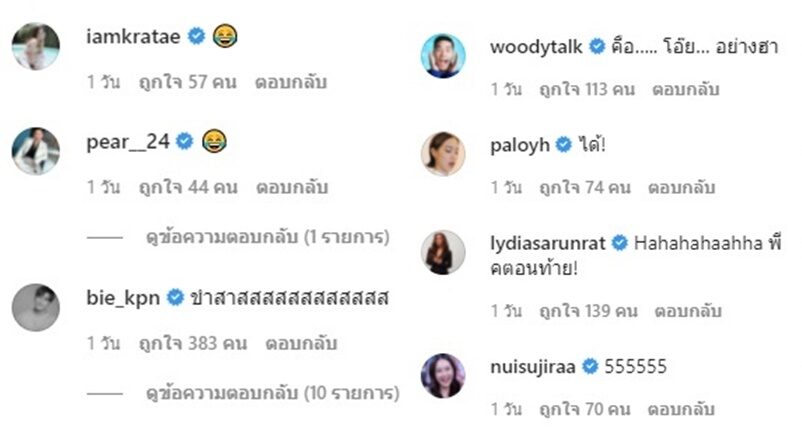The width and height of the screenshot is (802, 428).
Task: Open the paloyh username link
Action: pos(520,146)
